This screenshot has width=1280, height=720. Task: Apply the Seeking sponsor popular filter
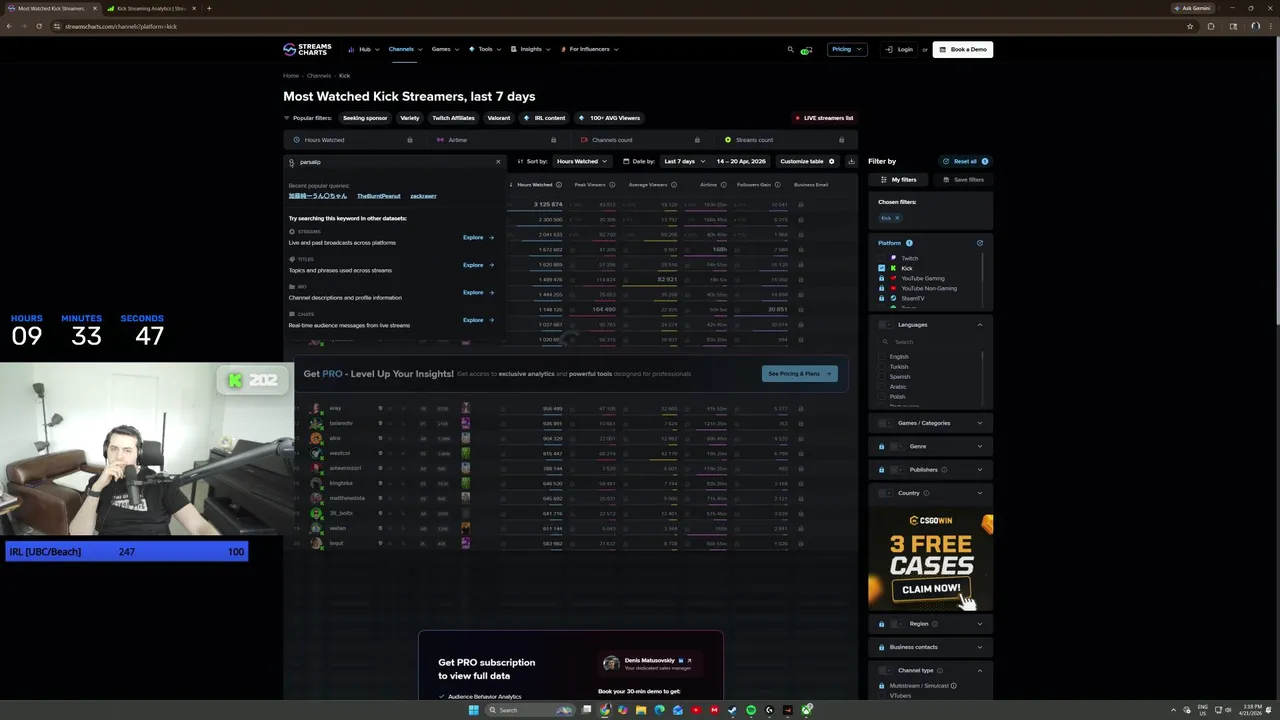[365, 118]
